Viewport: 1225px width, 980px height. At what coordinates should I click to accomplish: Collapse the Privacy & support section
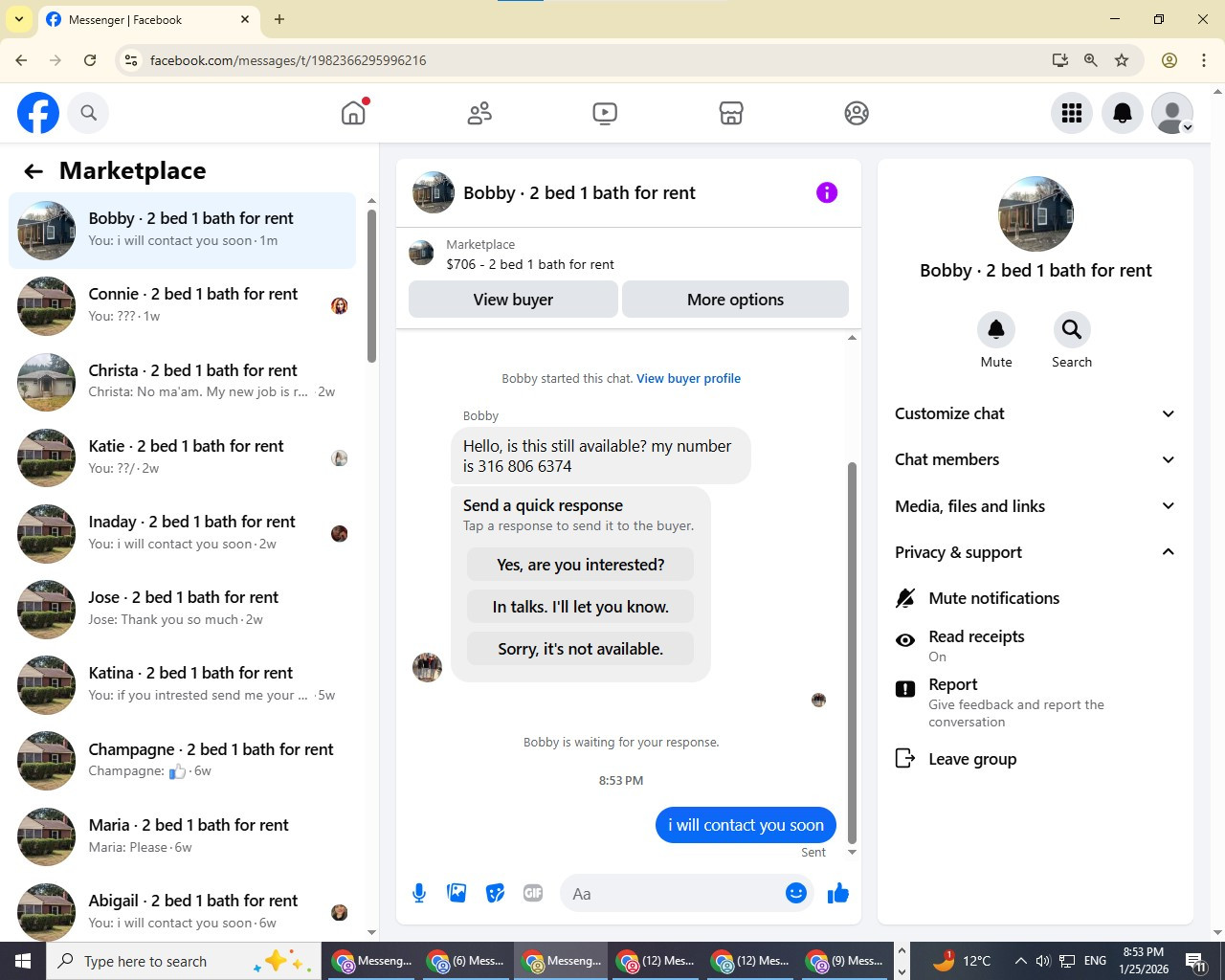point(1036,552)
